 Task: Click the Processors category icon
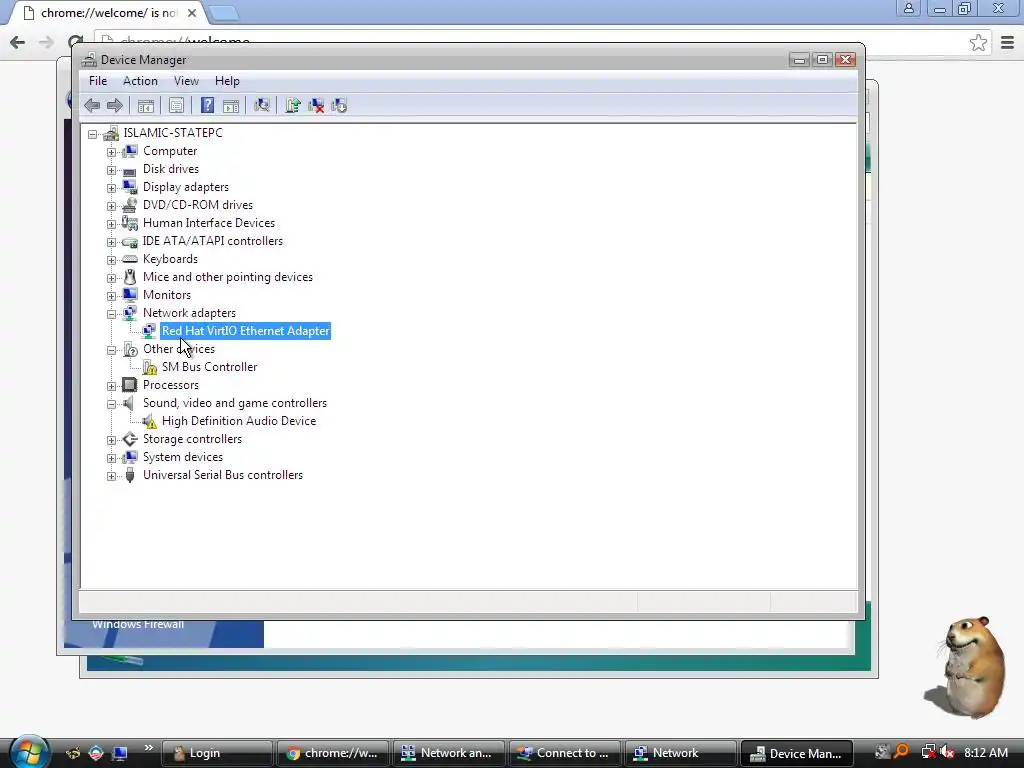point(130,385)
